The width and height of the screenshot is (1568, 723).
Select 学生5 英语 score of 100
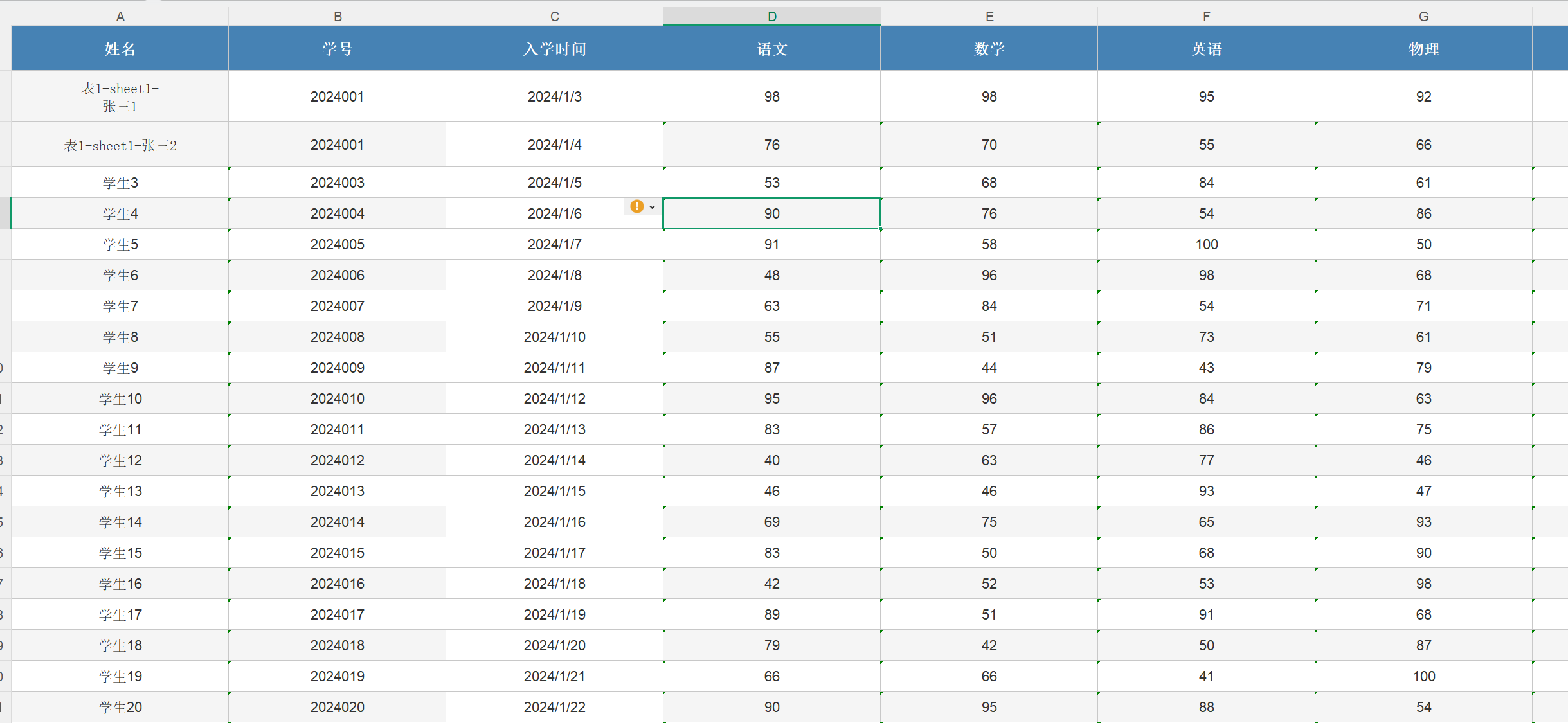1206,244
